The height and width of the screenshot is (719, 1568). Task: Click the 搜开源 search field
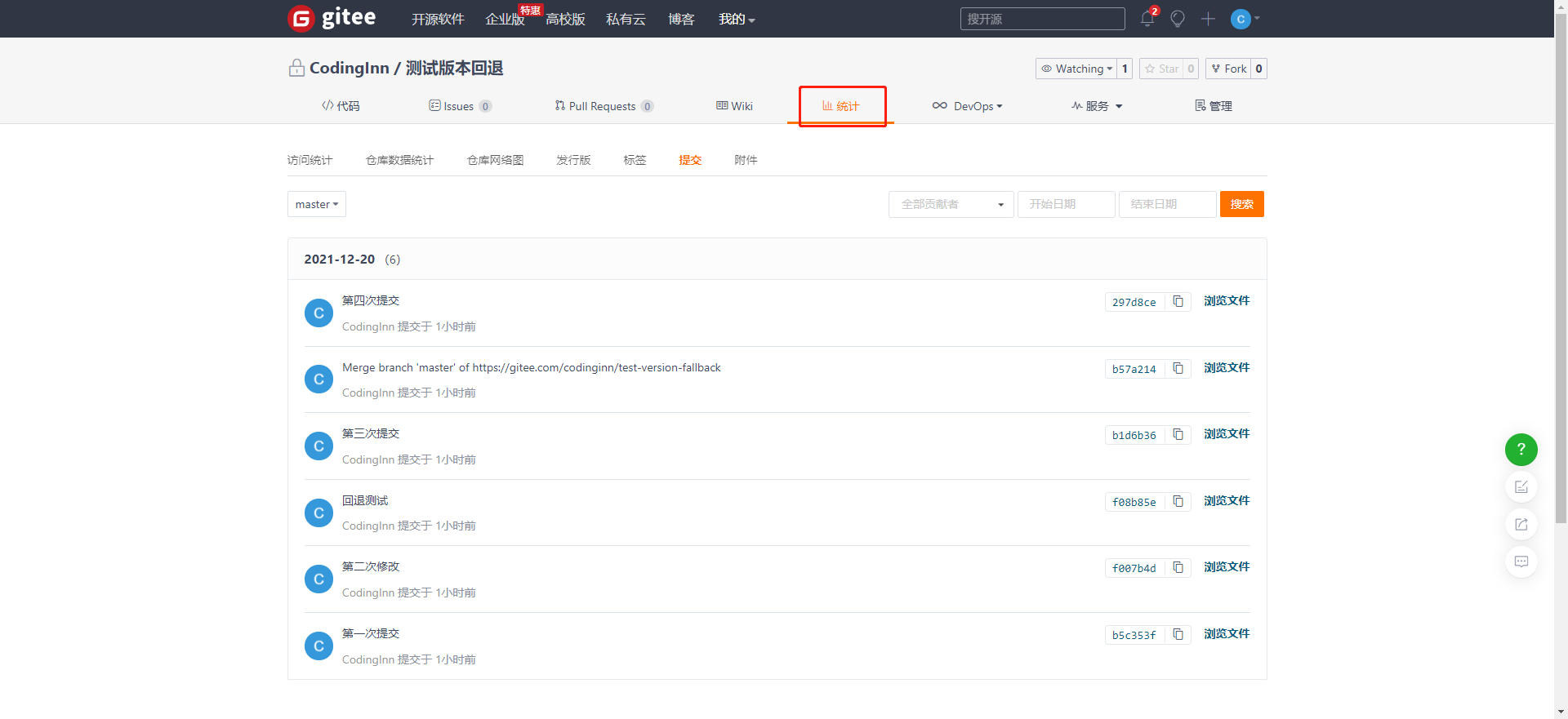(x=1043, y=19)
